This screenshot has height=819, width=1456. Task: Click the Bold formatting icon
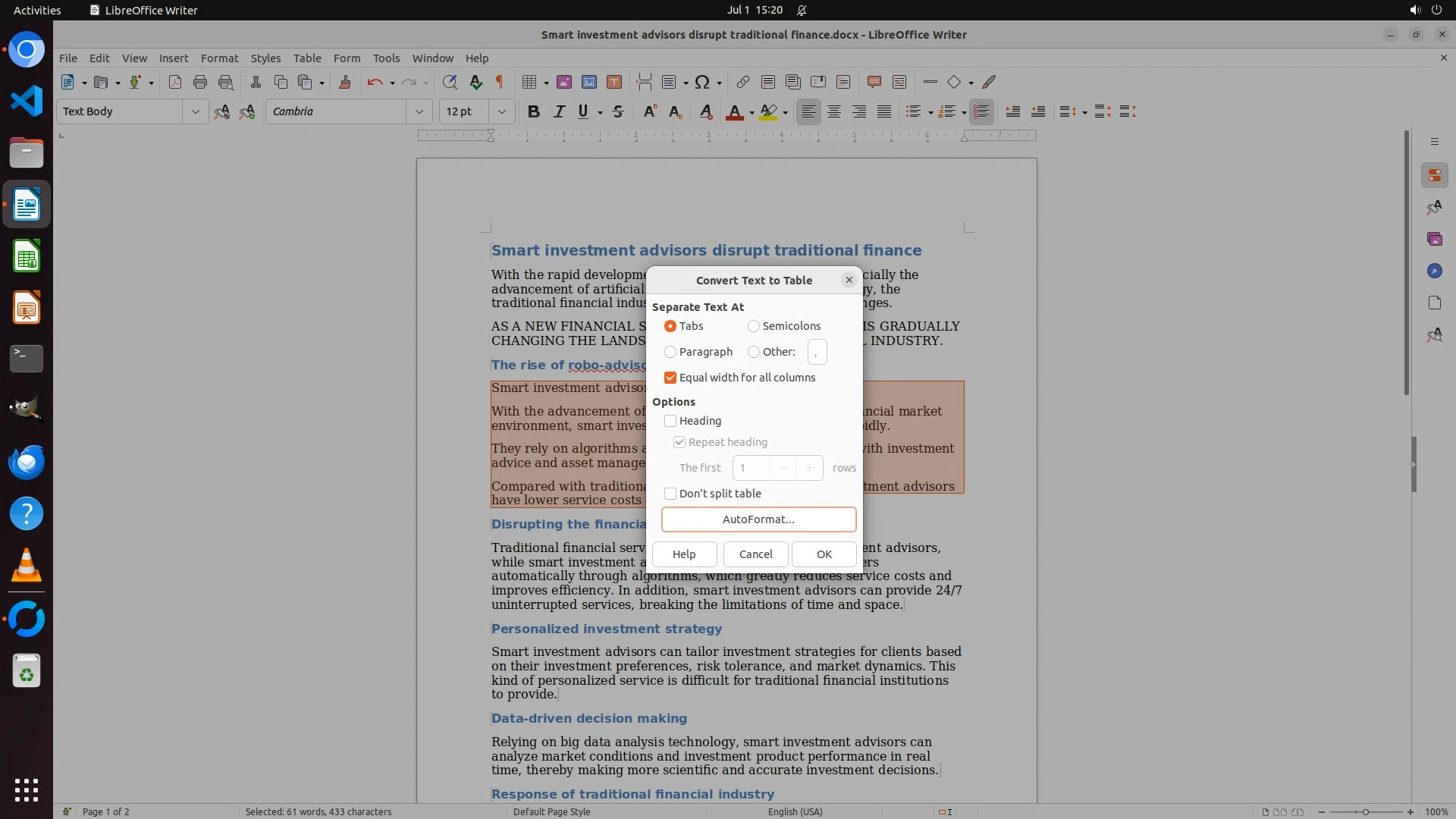pyautogui.click(x=533, y=111)
